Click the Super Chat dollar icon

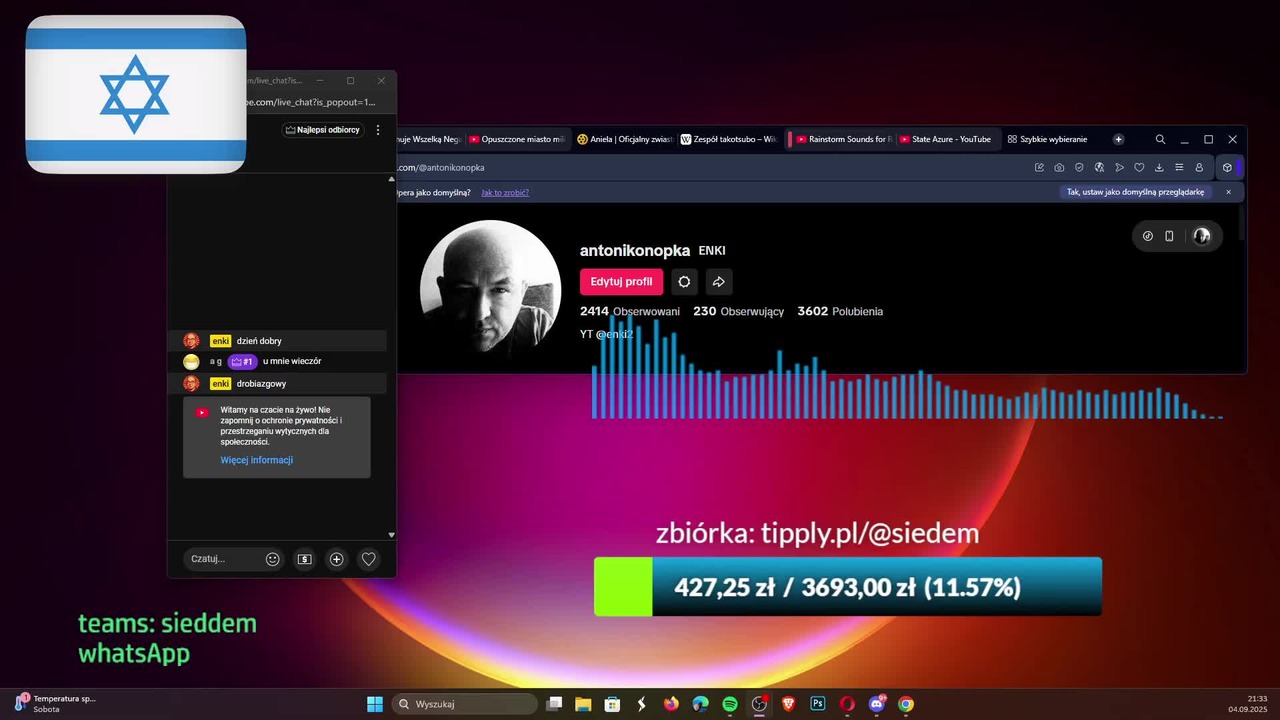click(304, 559)
